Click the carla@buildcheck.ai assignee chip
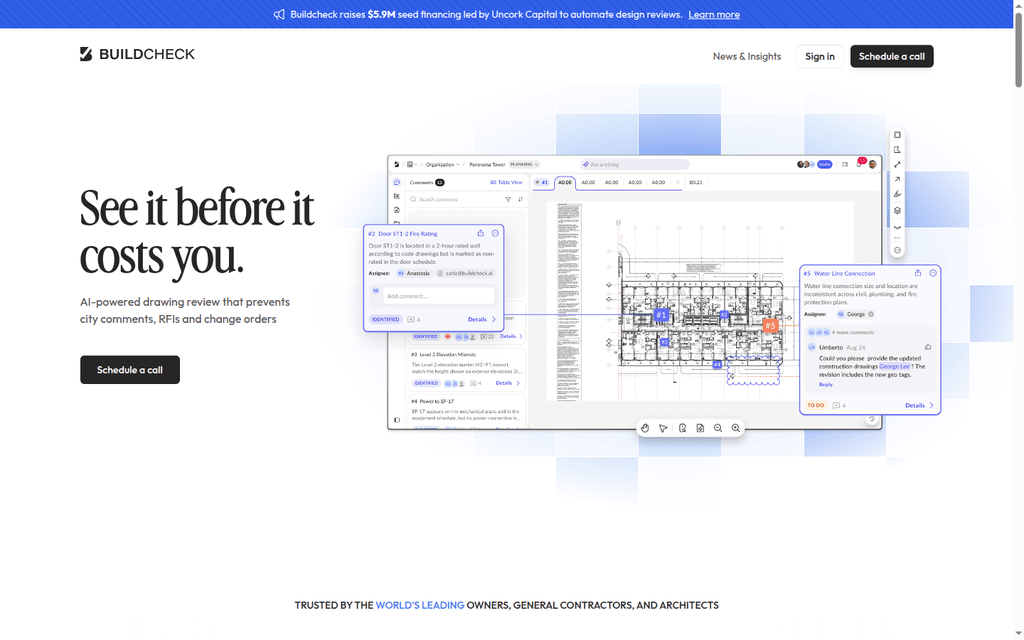 click(x=466, y=273)
